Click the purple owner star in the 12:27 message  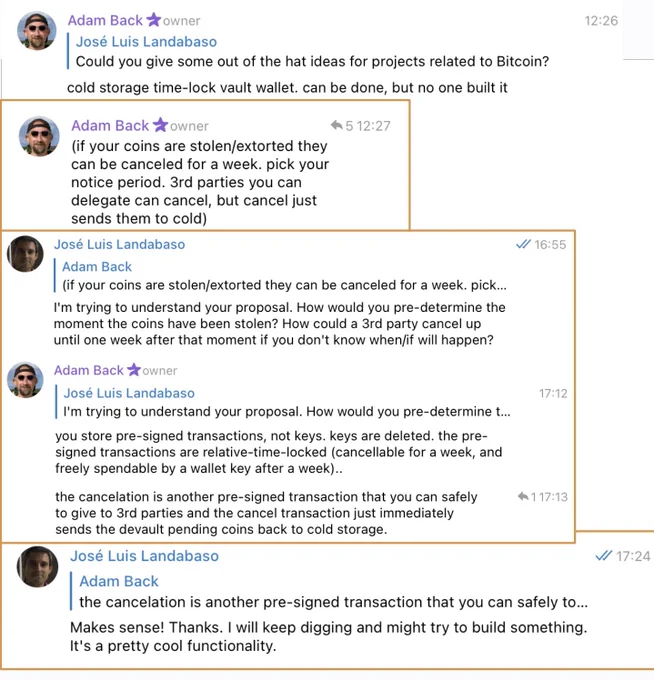(x=160, y=124)
